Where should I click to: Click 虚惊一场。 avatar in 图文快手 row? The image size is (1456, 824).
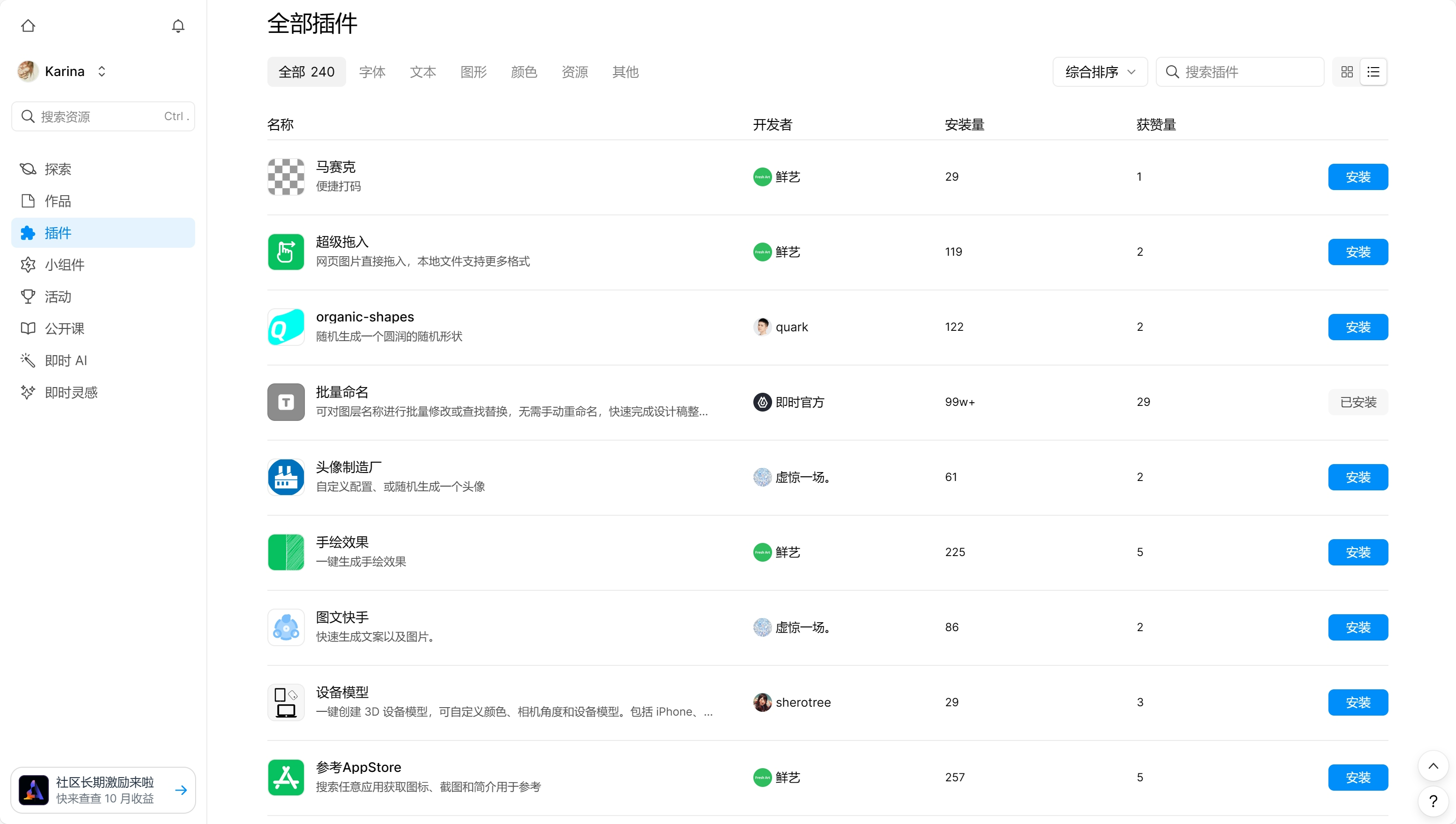pyautogui.click(x=762, y=628)
